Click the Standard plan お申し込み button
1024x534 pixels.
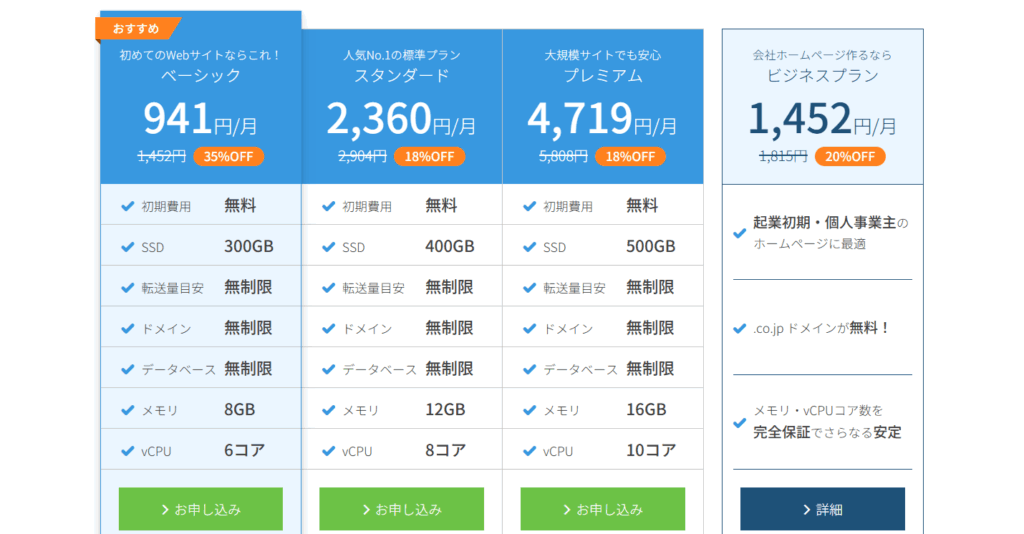[401, 509]
